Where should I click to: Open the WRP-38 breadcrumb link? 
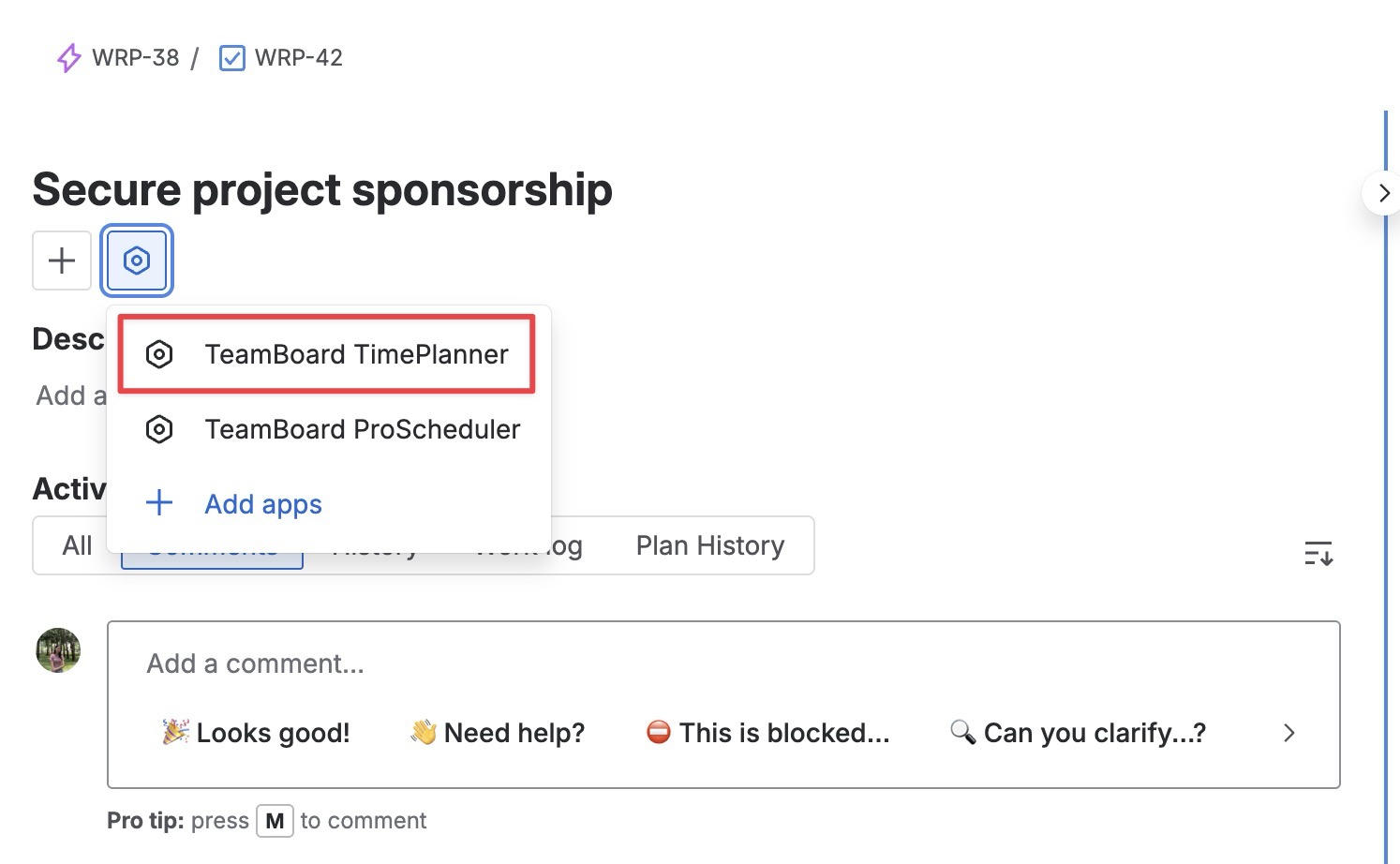pyautogui.click(x=135, y=58)
